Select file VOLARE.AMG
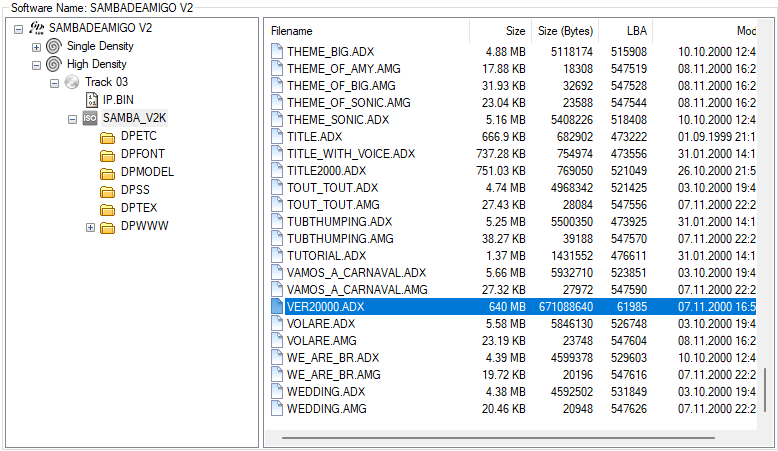Viewport: 778px width, 451px height. click(322, 340)
